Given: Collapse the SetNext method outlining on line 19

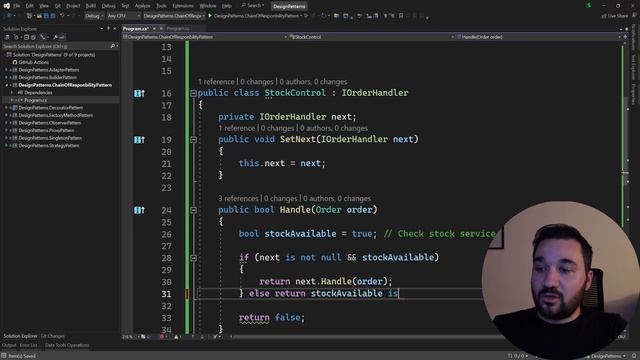Looking at the screenshot, I should [x=193, y=140].
